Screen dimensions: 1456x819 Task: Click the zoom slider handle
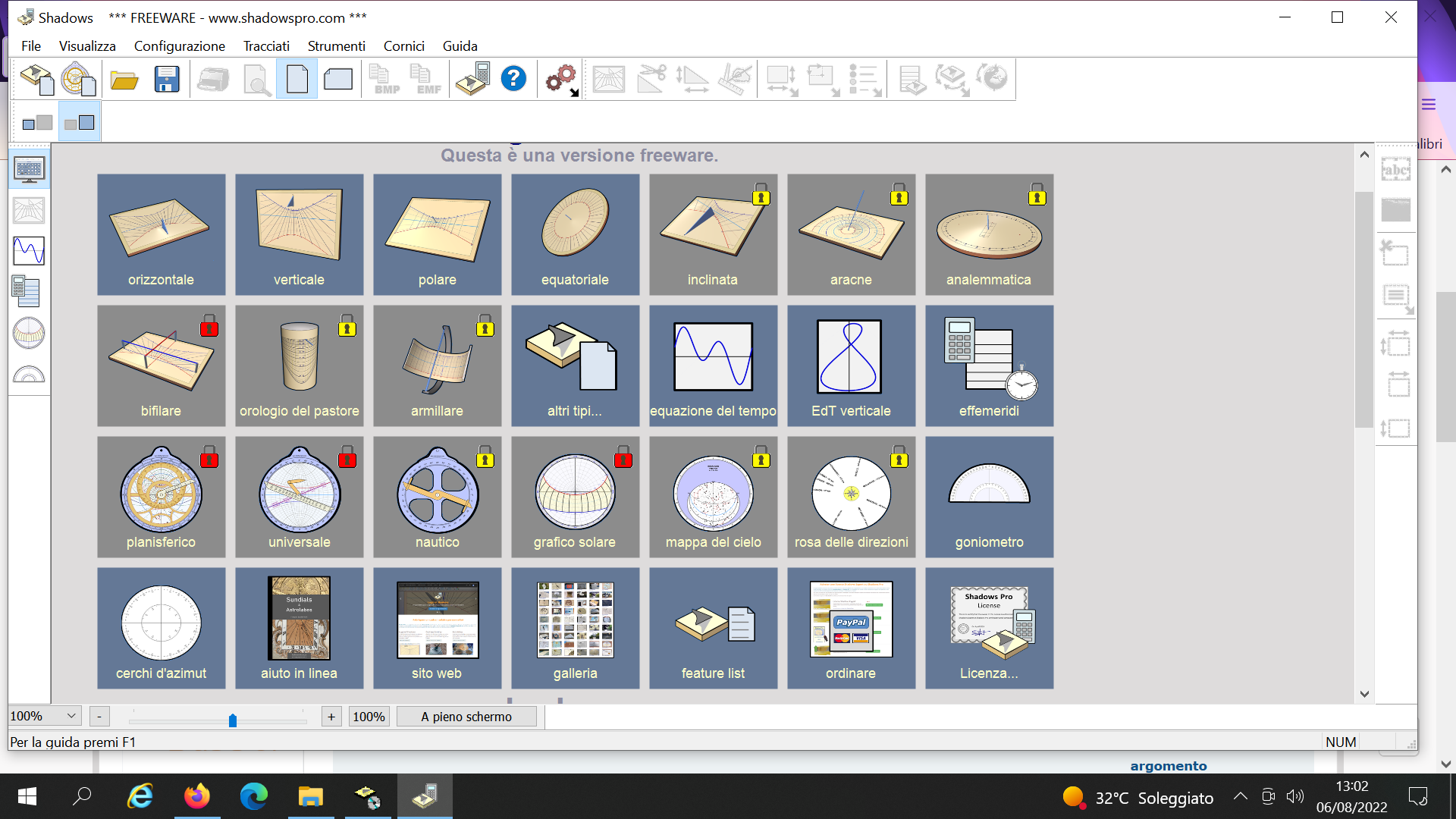[x=233, y=720]
